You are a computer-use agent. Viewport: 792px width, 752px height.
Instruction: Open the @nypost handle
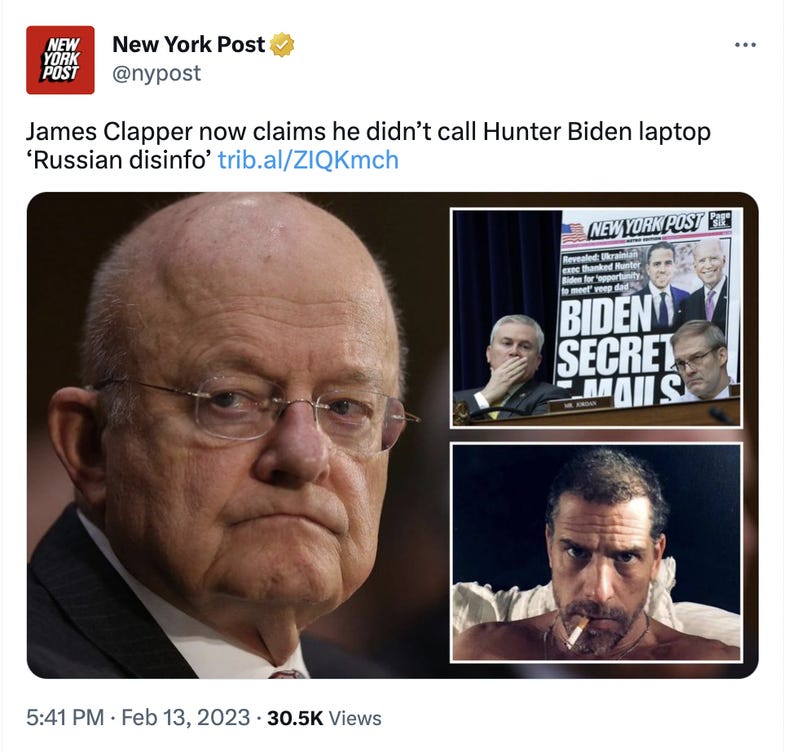[157, 73]
